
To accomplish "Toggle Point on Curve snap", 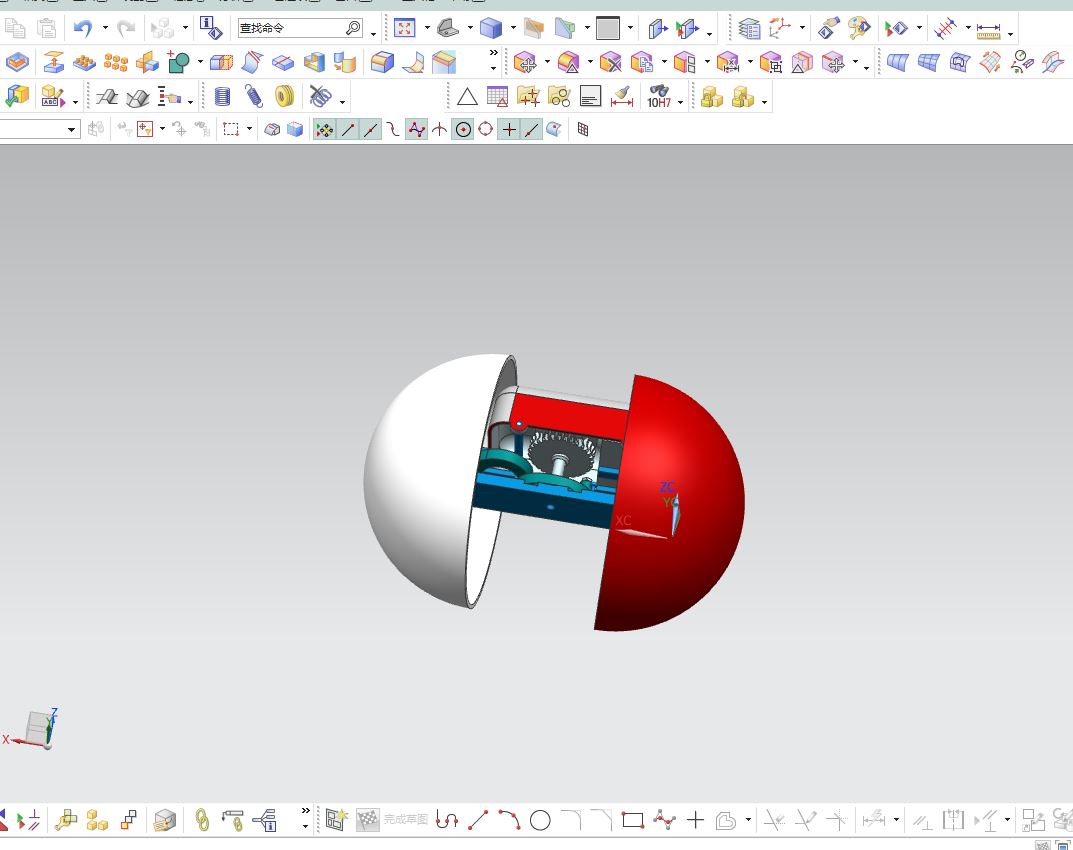I will (x=531, y=129).
